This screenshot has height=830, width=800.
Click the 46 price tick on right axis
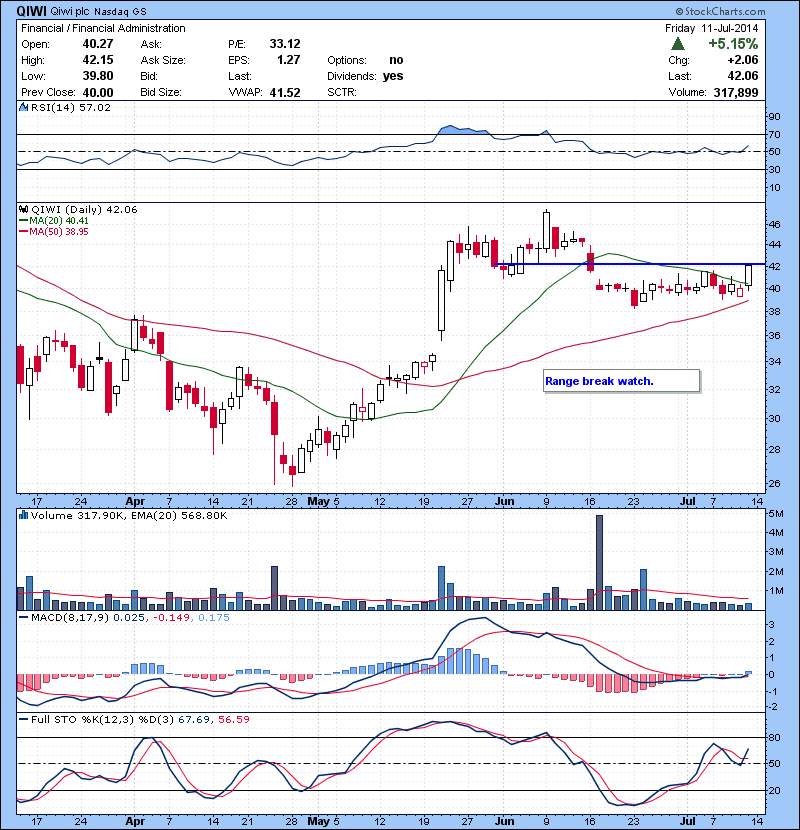tap(774, 224)
